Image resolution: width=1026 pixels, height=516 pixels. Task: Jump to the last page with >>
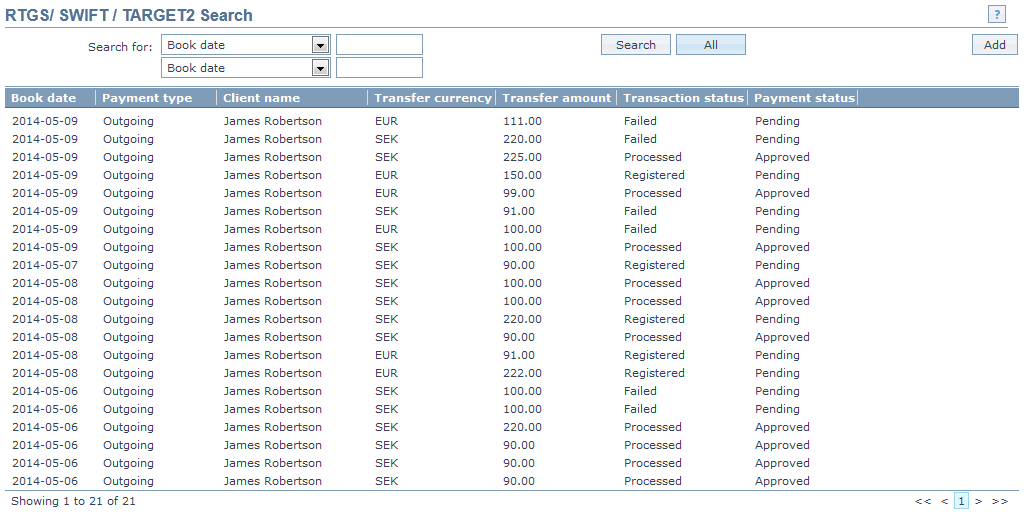click(x=999, y=502)
